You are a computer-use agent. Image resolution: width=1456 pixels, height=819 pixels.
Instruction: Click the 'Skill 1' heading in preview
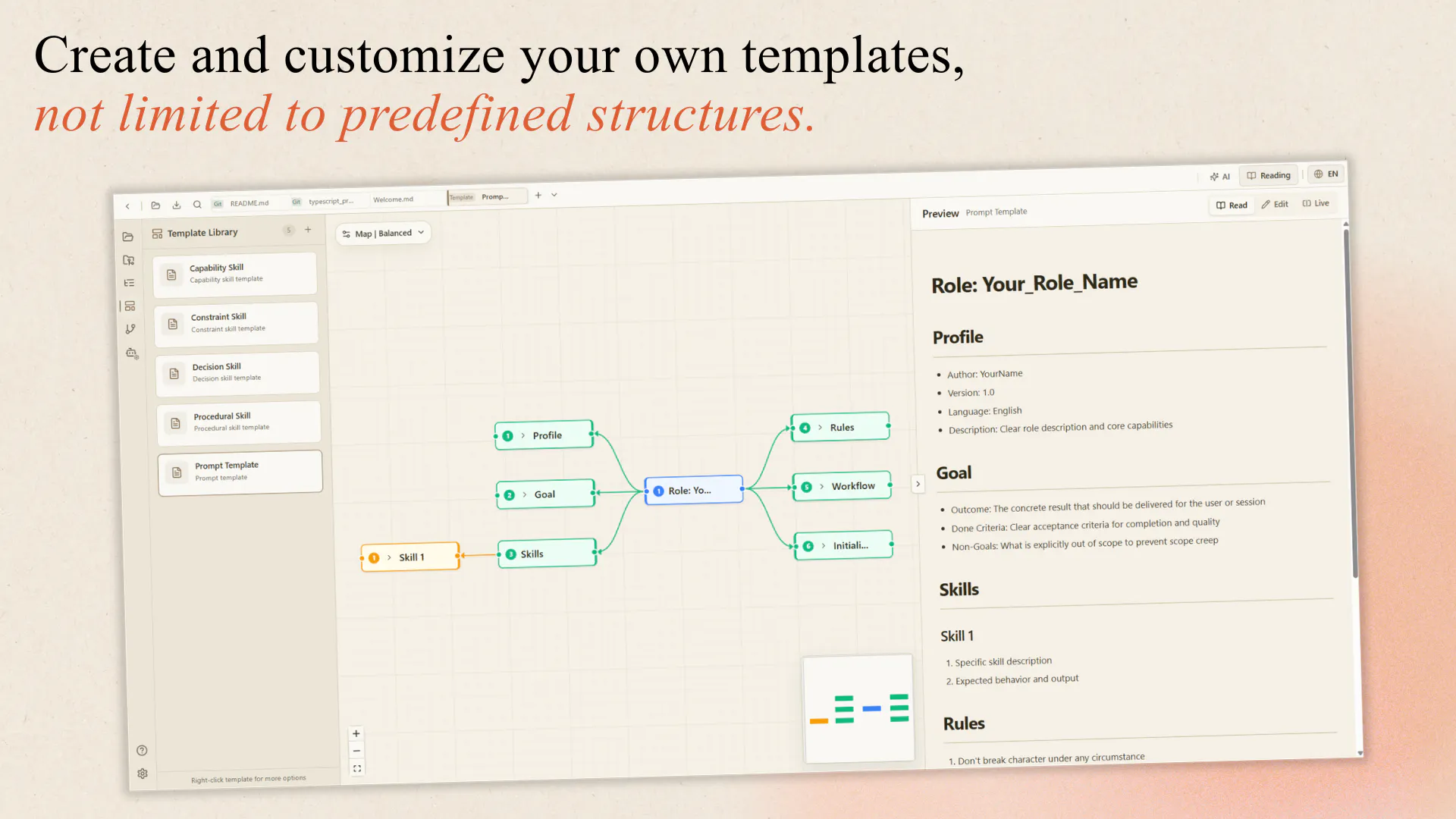pos(957,635)
